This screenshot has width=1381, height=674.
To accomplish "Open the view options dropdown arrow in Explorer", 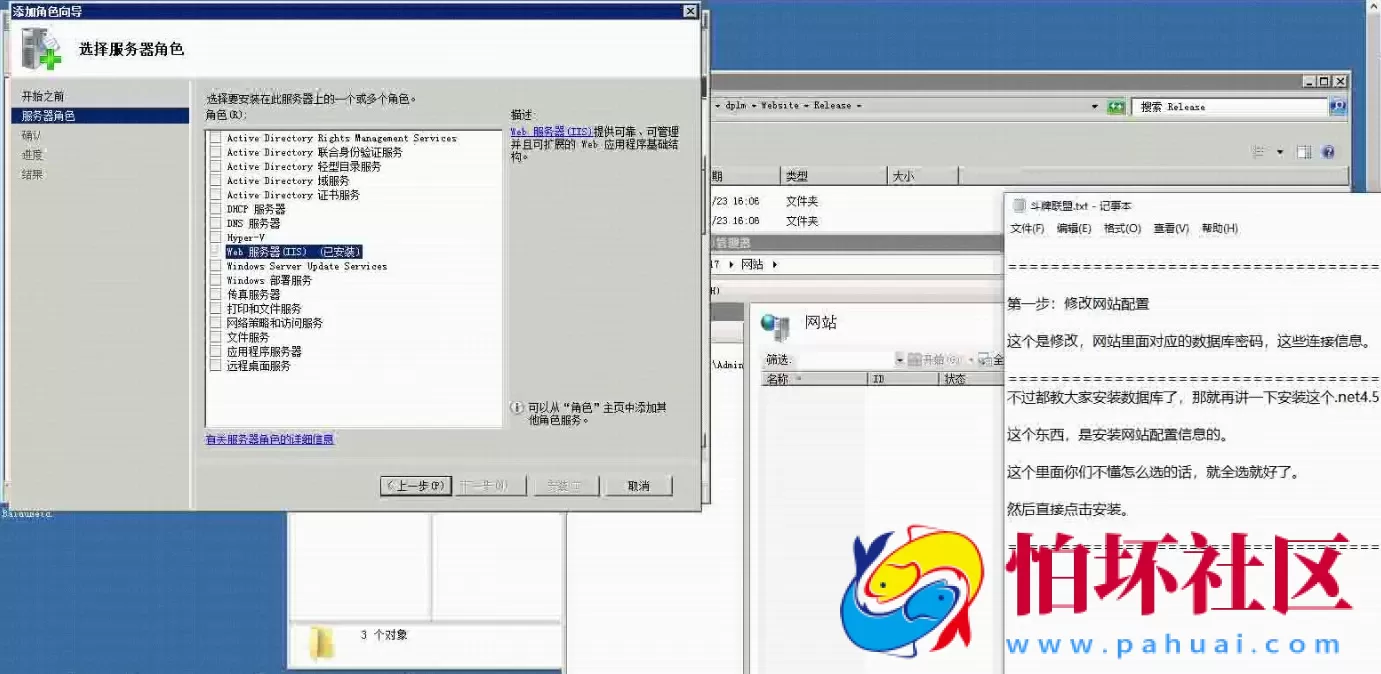I will point(1280,153).
